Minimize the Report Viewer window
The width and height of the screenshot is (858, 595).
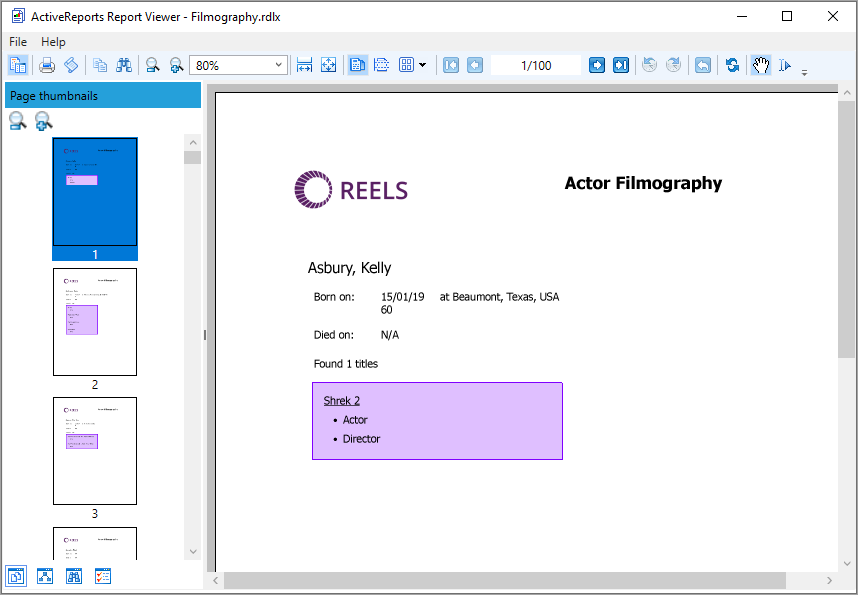pos(742,16)
